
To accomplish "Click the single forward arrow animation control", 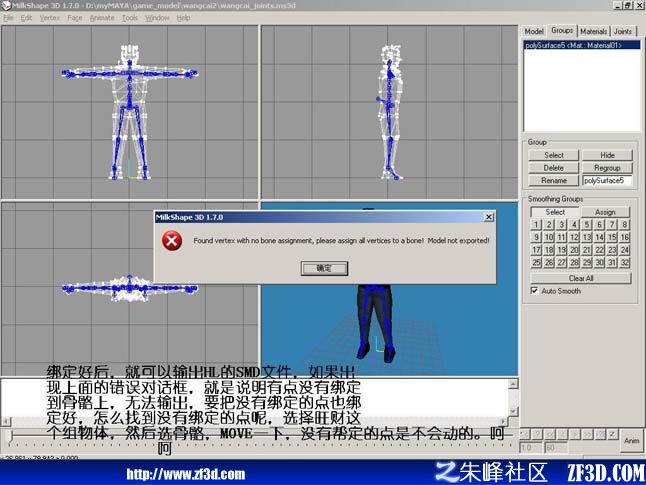I will click(575, 434).
